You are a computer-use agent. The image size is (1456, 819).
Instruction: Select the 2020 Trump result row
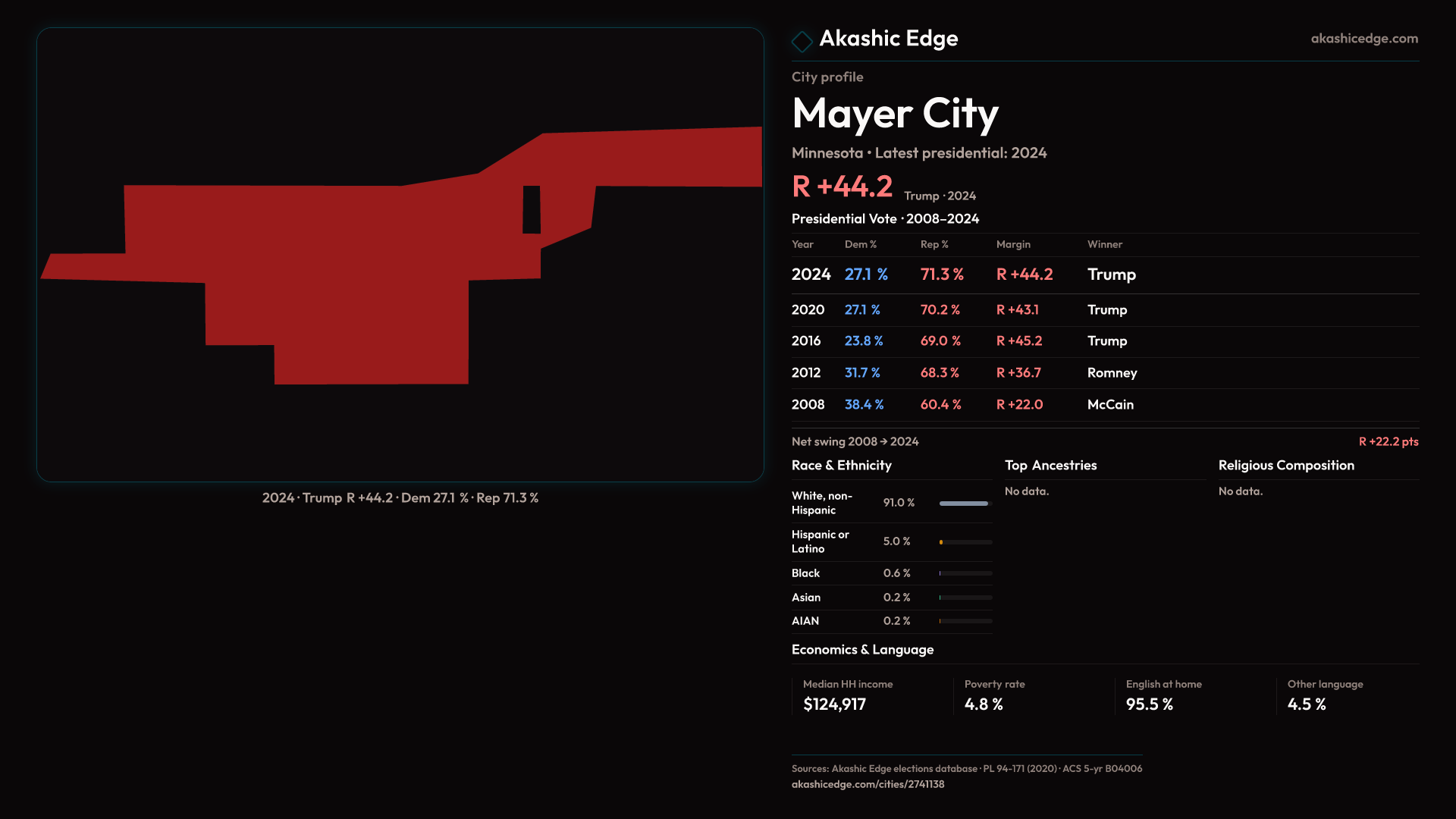1106,309
